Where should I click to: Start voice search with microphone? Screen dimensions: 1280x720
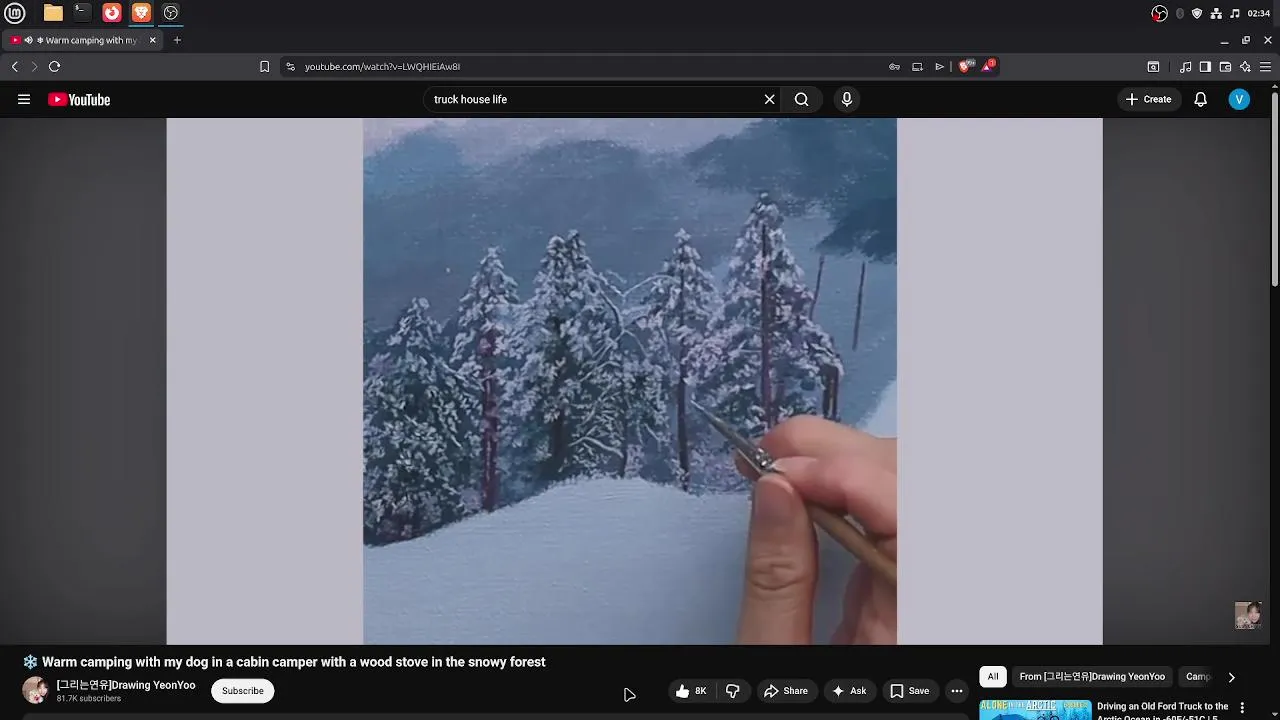[x=847, y=99]
